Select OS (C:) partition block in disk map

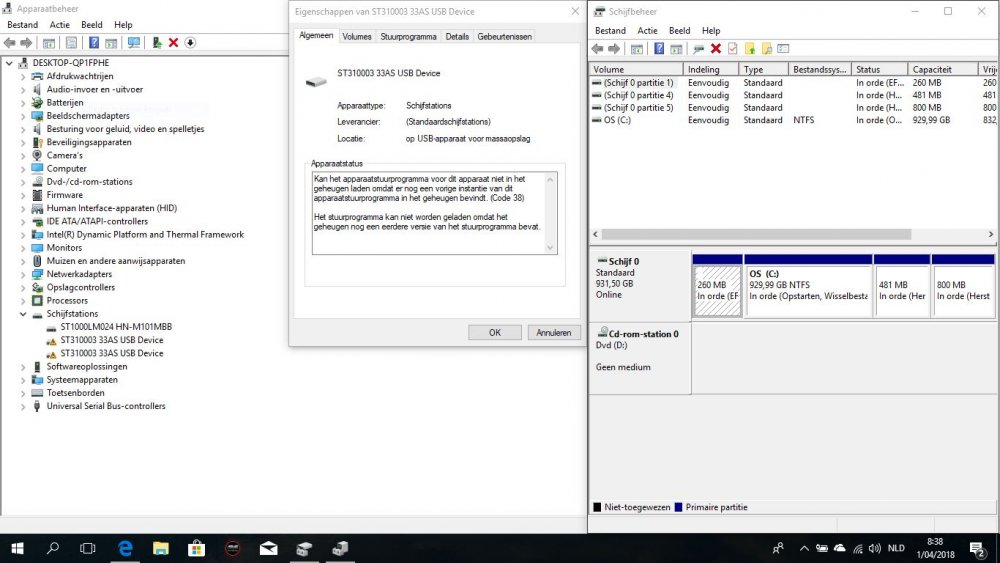point(807,290)
